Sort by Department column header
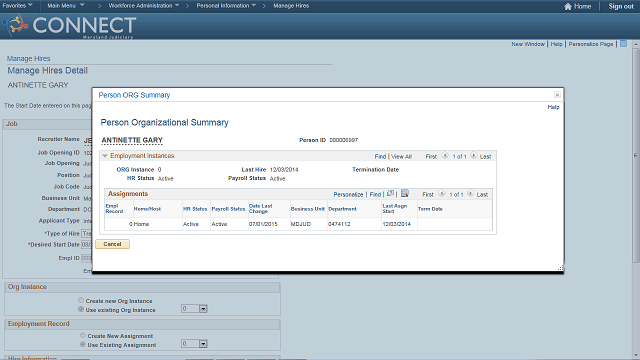Screen dimensions: 640x360 (342, 209)
